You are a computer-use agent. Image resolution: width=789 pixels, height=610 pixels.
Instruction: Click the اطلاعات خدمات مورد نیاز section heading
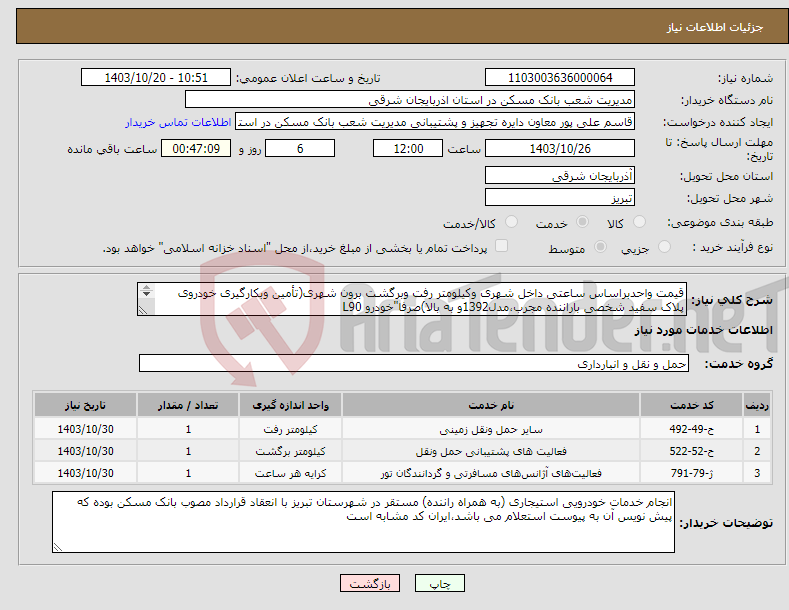(x=703, y=330)
